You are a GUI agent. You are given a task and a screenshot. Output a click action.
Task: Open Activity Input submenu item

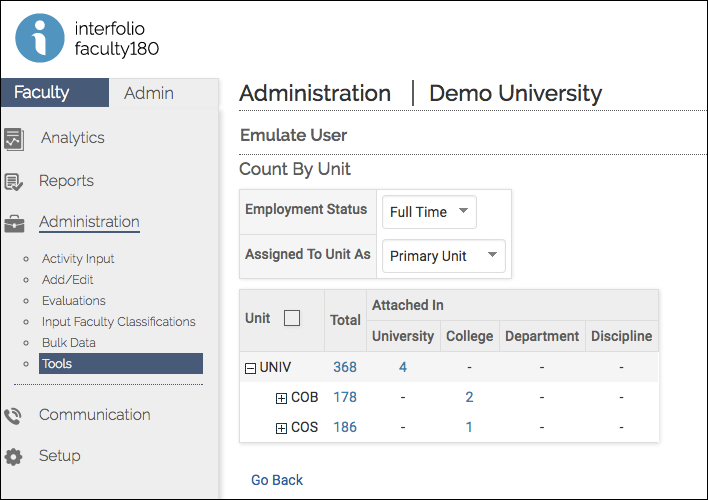(x=78, y=259)
